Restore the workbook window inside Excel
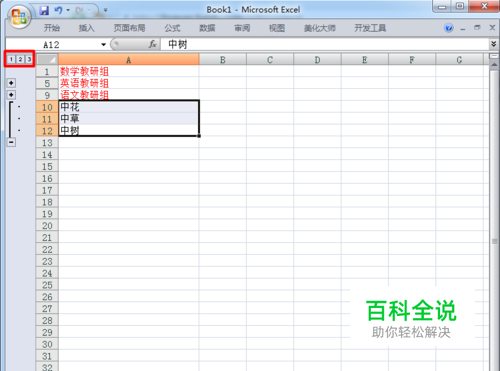Image resolution: width=500 pixels, height=371 pixels. (x=477, y=28)
